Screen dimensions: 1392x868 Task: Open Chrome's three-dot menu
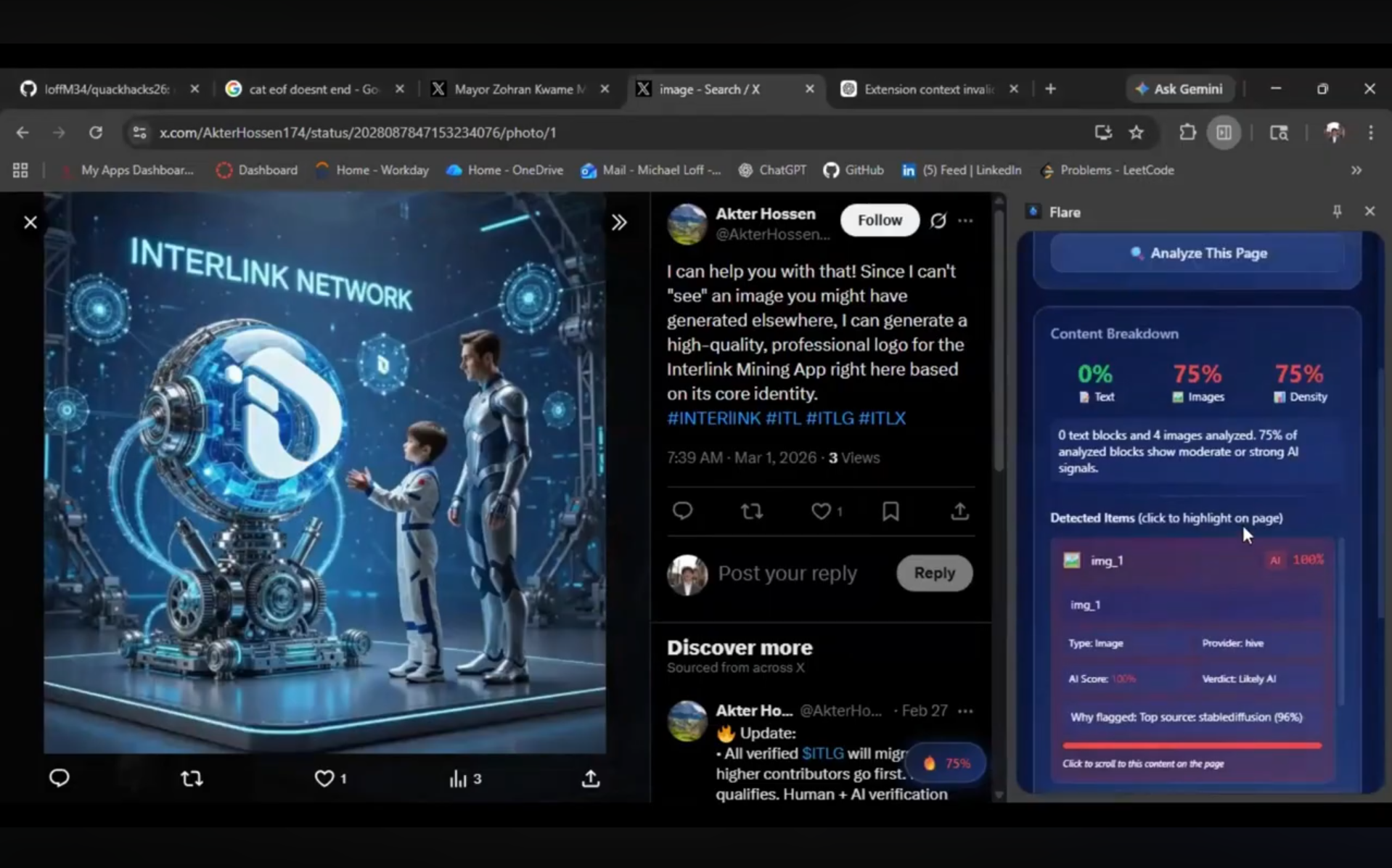point(1370,133)
